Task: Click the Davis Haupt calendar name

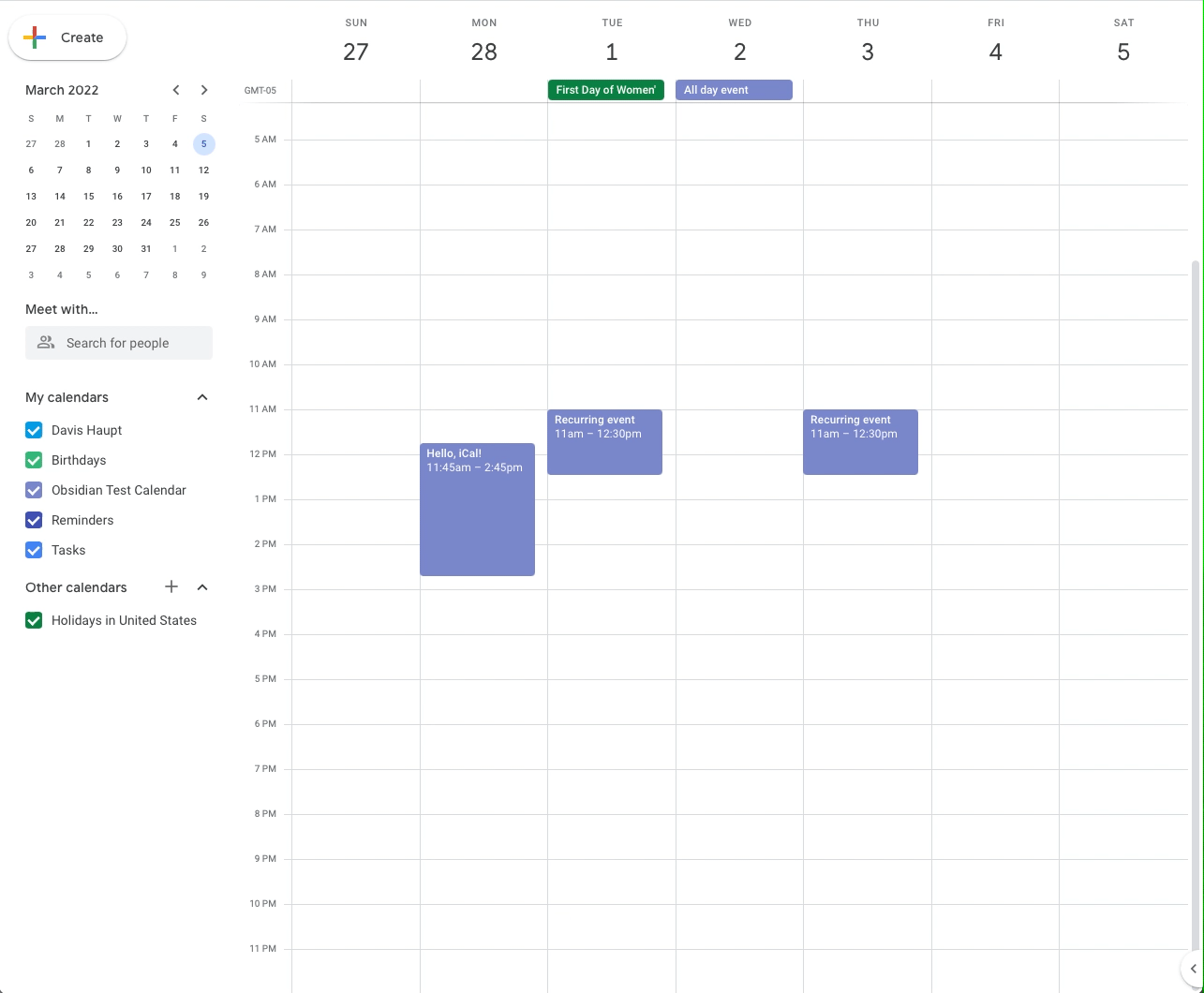Action: click(86, 430)
